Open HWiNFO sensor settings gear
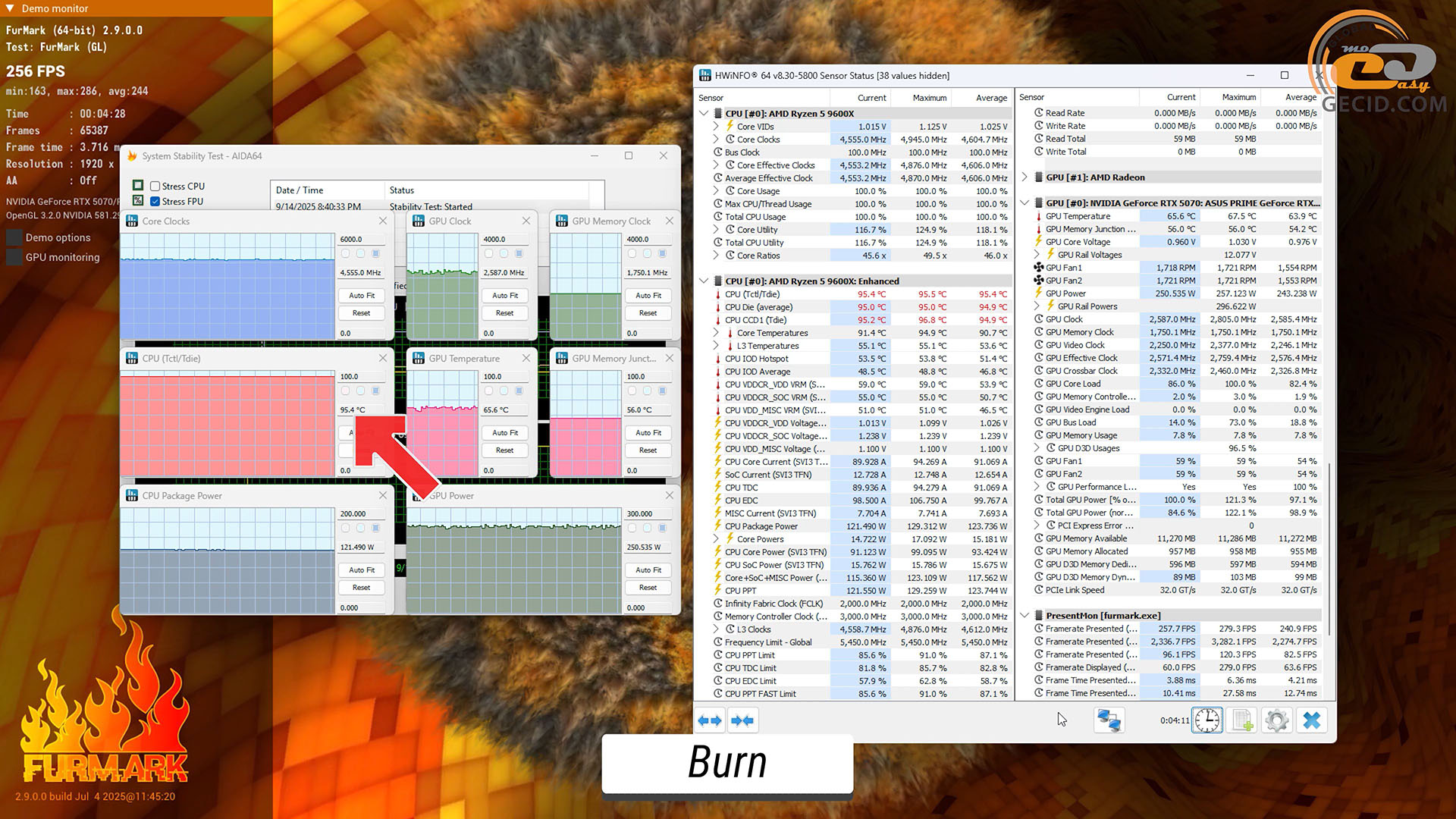Viewport: 1456px width, 819px height. [1277, 720]
